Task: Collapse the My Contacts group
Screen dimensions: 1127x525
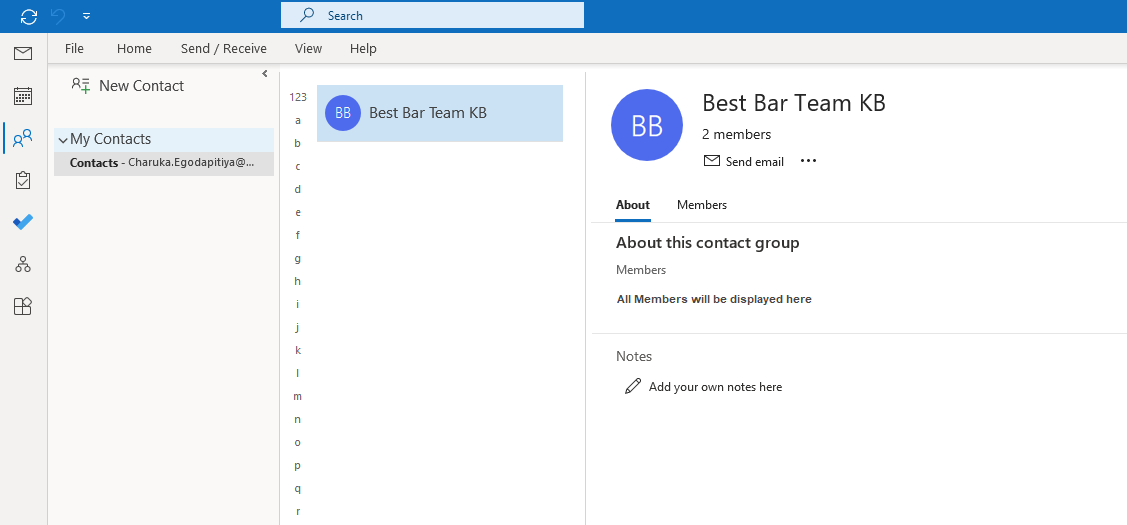Action: pyautogui.click(x=63, y=140)
